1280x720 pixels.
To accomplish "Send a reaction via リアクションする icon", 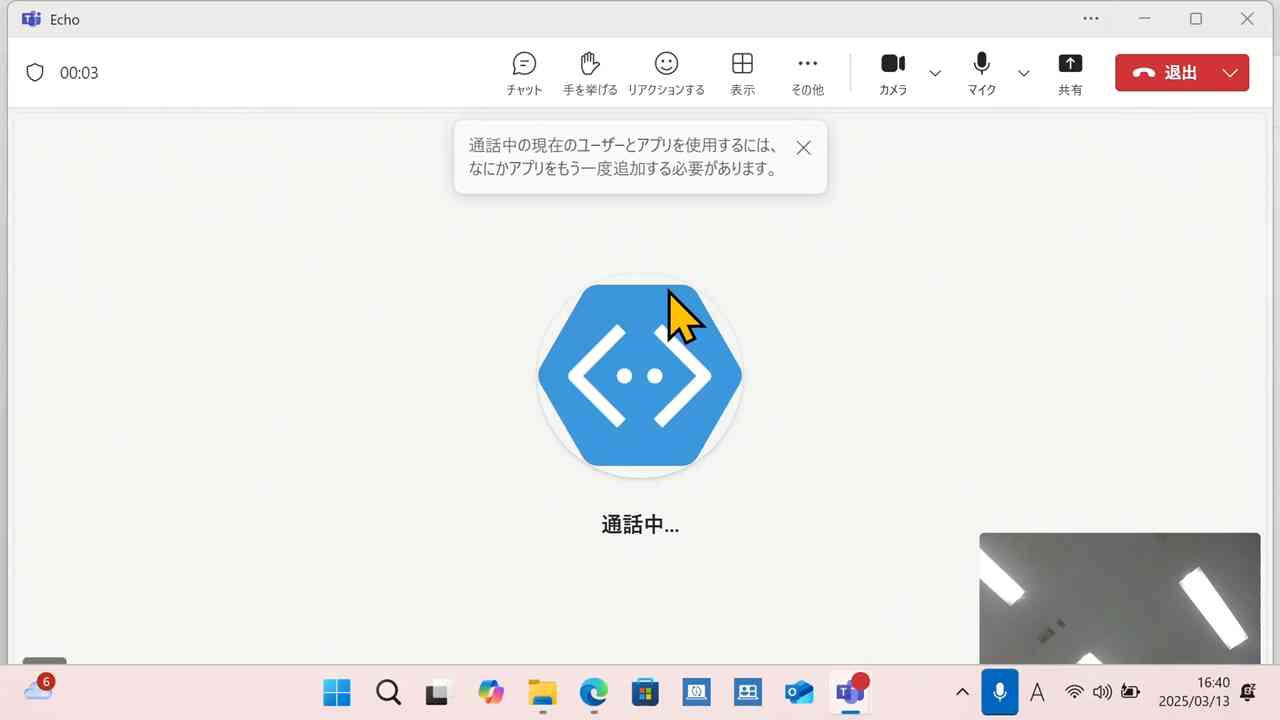I will [x=666, y=72].
